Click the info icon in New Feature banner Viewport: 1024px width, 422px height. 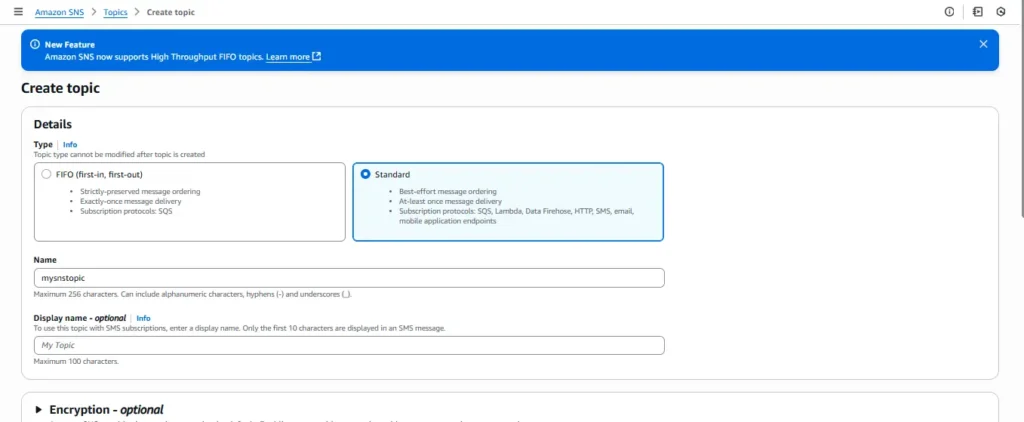tap(35, 44)
